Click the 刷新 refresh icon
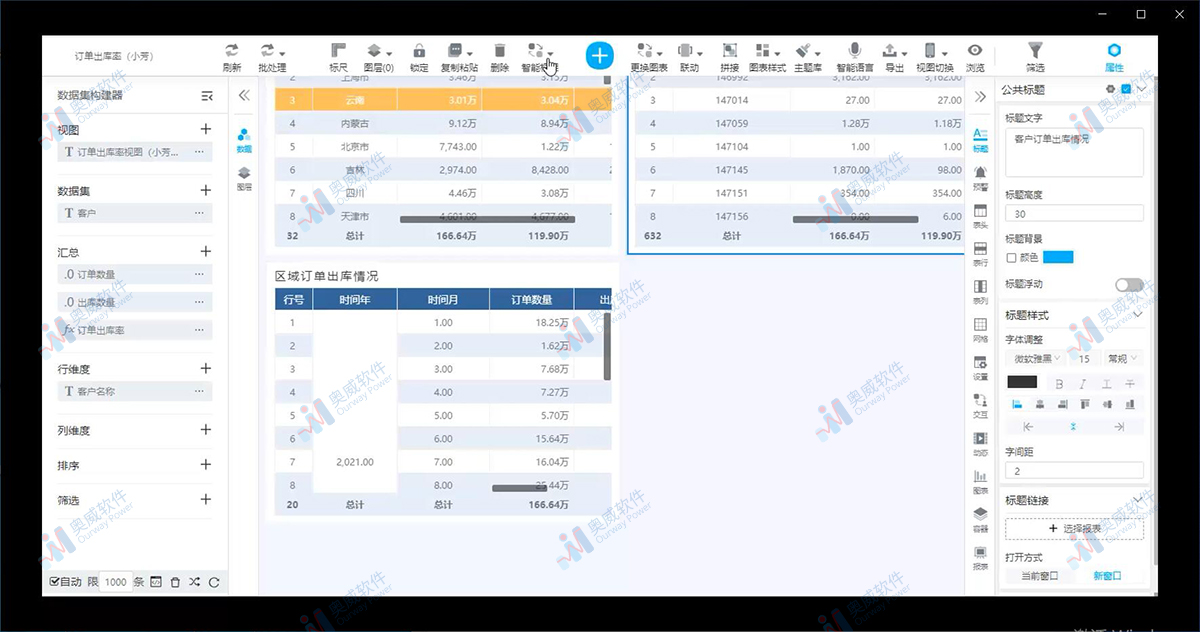Image resolution: width=1200 pixels, height=632 pixels. 232,50
